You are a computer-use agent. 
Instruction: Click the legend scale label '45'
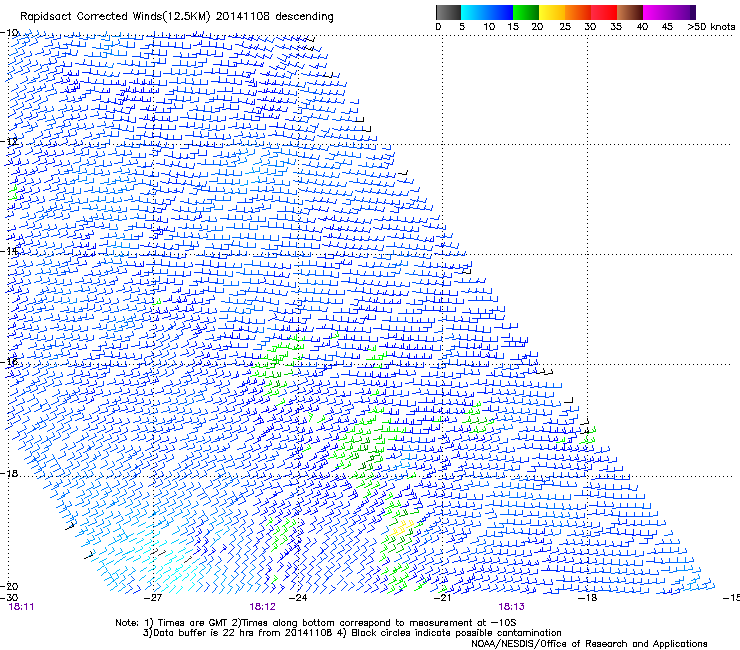(667, 27)
